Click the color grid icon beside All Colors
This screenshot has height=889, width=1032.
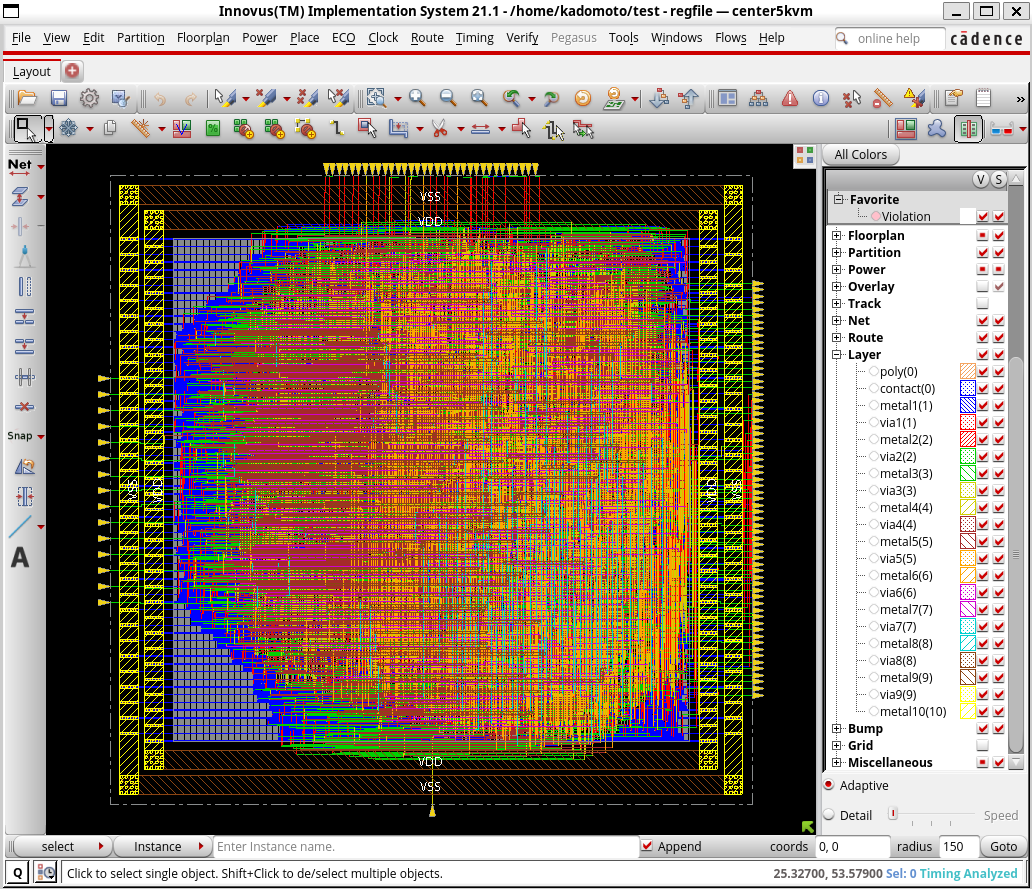click(805, 155)
